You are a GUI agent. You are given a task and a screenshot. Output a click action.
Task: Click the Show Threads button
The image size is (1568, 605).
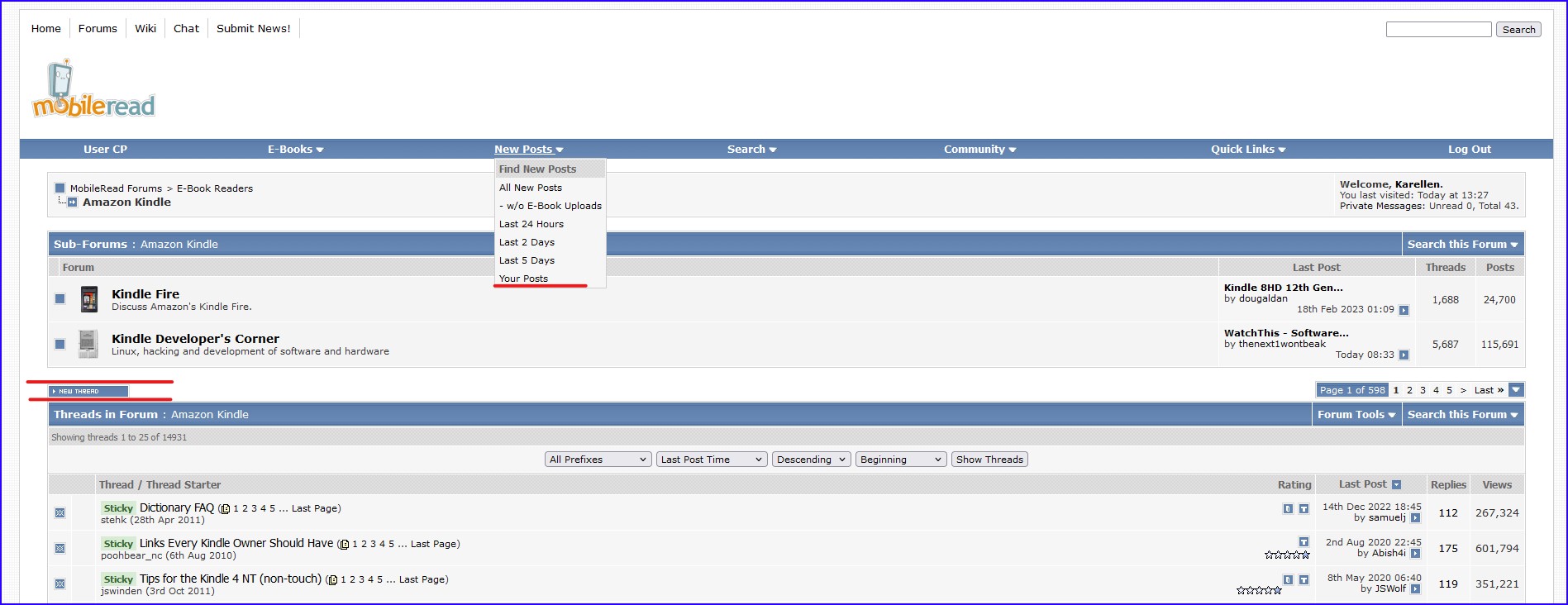[x=989, y=460]
